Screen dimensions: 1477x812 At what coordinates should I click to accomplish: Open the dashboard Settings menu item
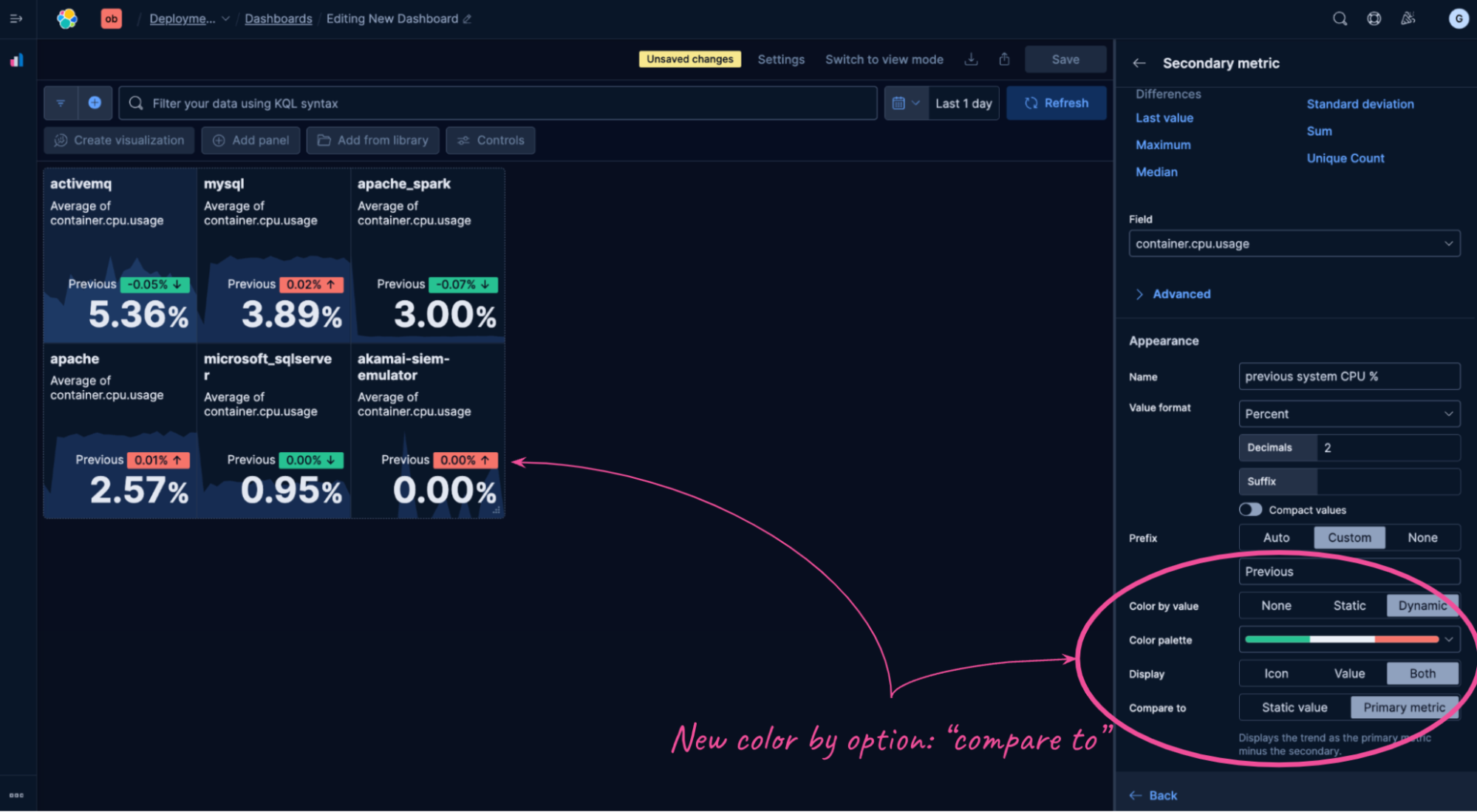780,59
